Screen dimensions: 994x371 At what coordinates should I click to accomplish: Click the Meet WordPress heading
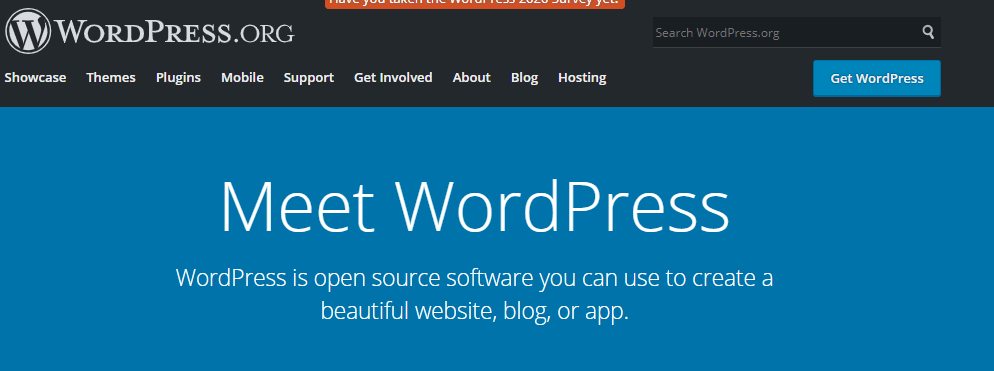coord(475,208)
